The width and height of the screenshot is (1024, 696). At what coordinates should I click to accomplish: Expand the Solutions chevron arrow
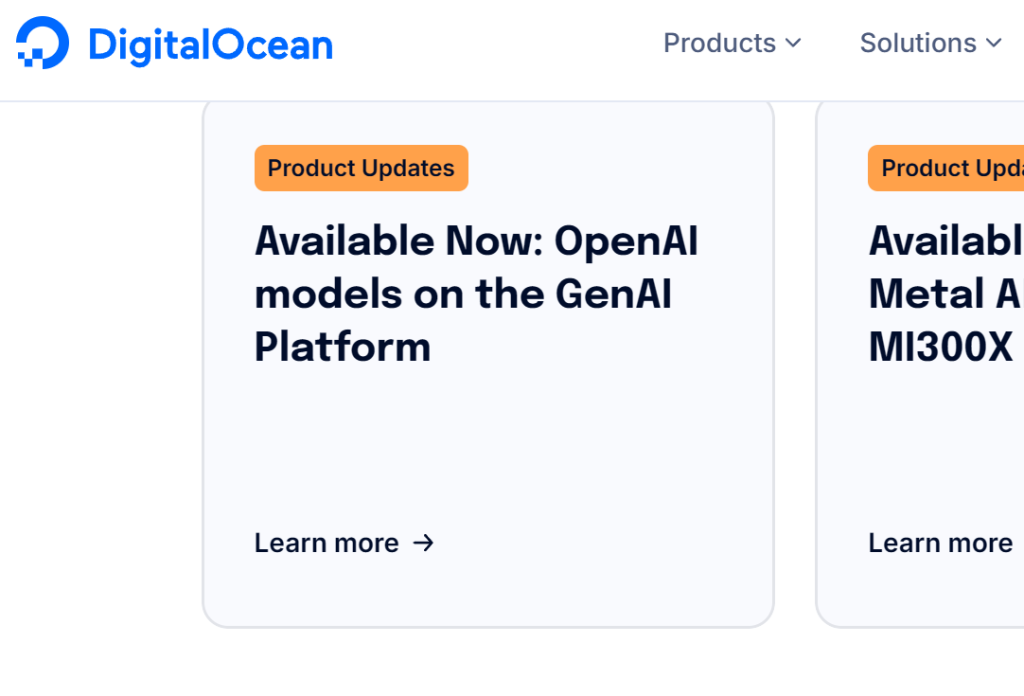click(993, 43)
